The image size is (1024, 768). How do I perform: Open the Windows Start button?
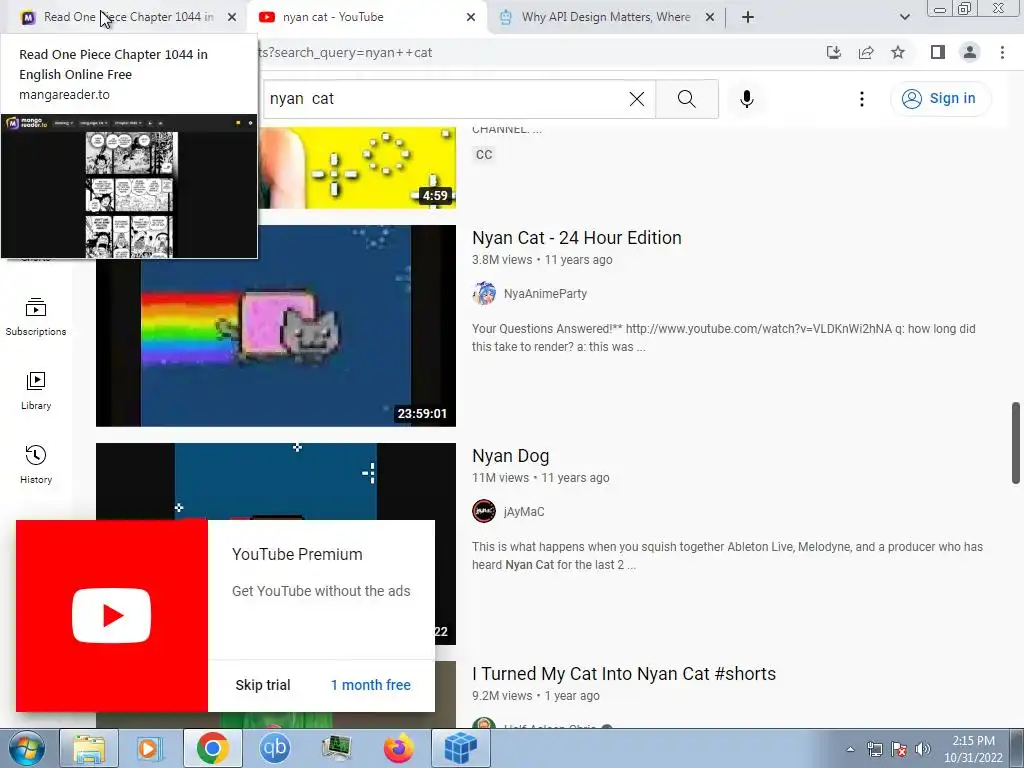click(x=26, y=748)
